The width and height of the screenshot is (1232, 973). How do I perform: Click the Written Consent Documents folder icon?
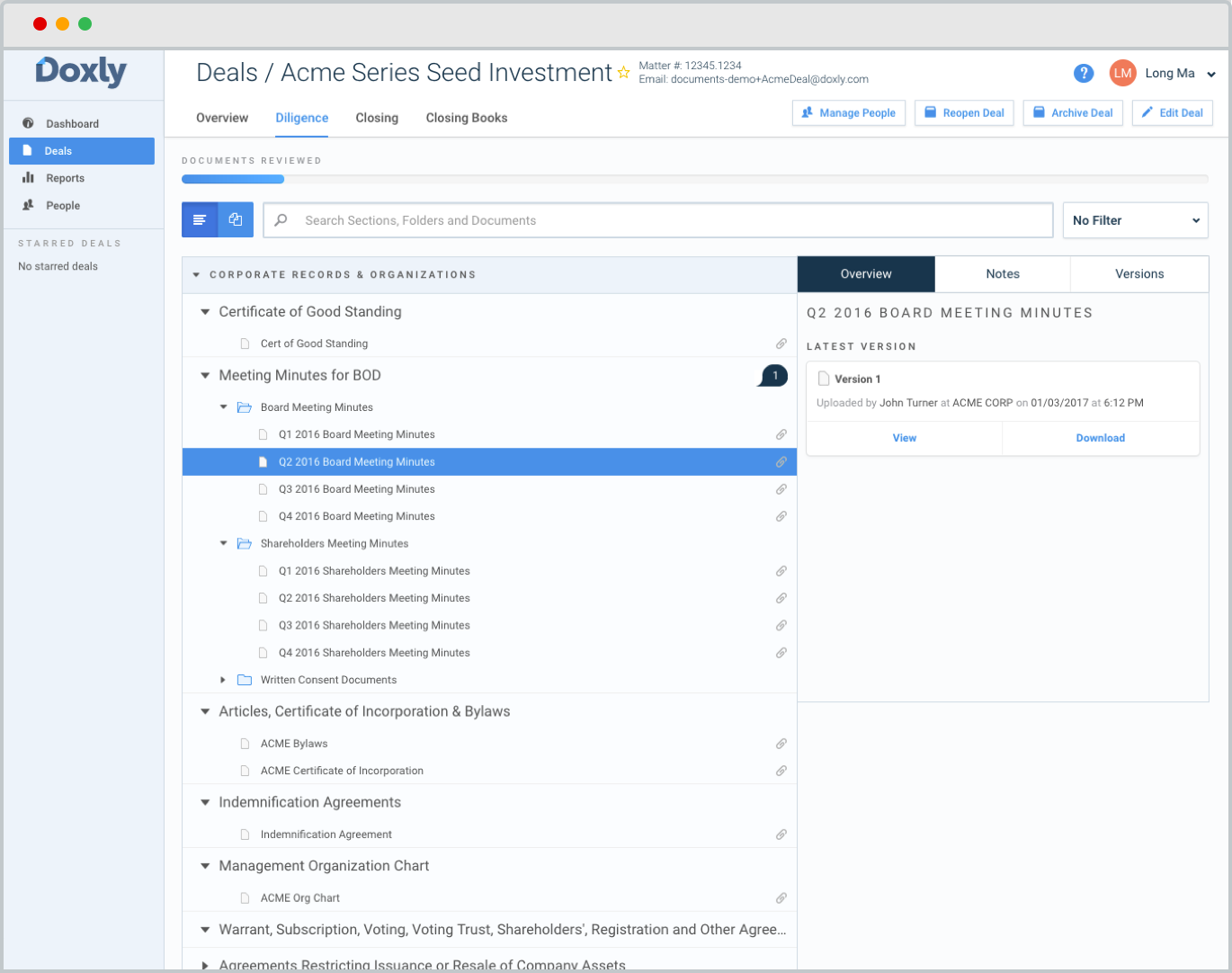[244, 680]
